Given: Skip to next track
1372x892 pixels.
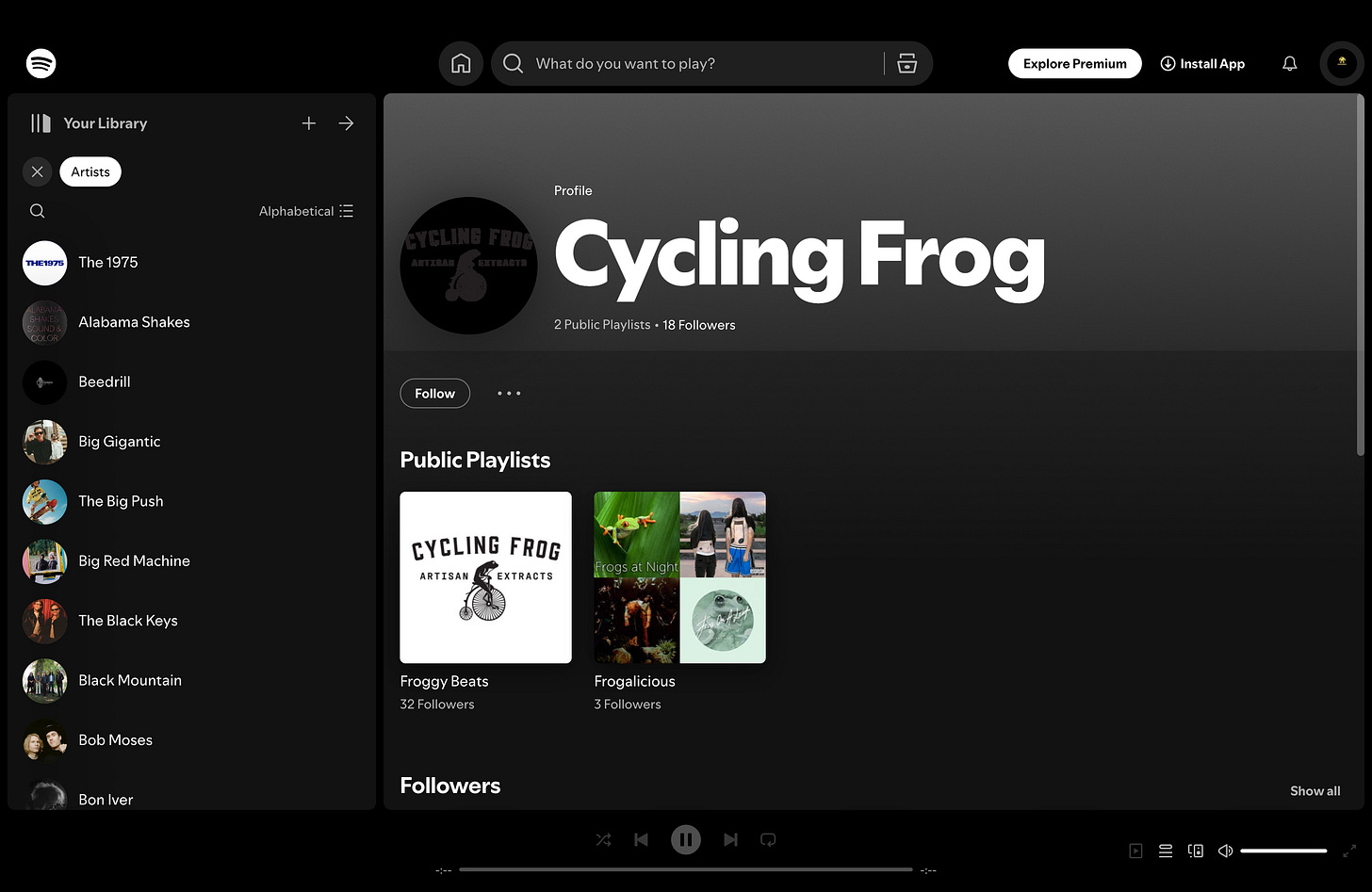Looking at the screenshot, I should pos(730,839).
